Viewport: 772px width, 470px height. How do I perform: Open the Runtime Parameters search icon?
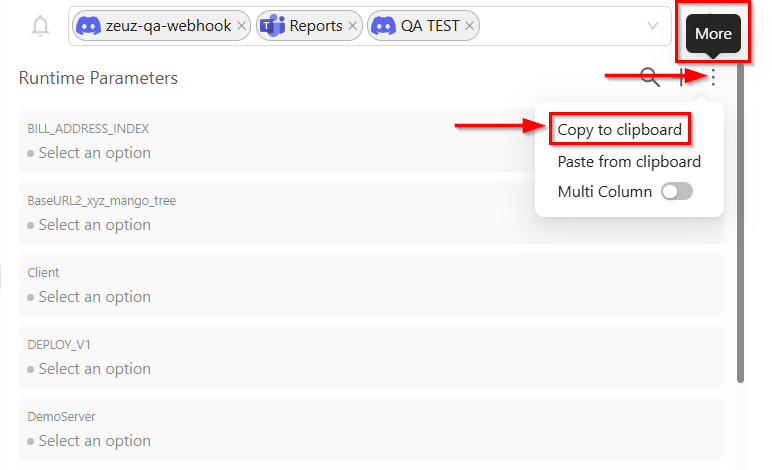(650, 78)
